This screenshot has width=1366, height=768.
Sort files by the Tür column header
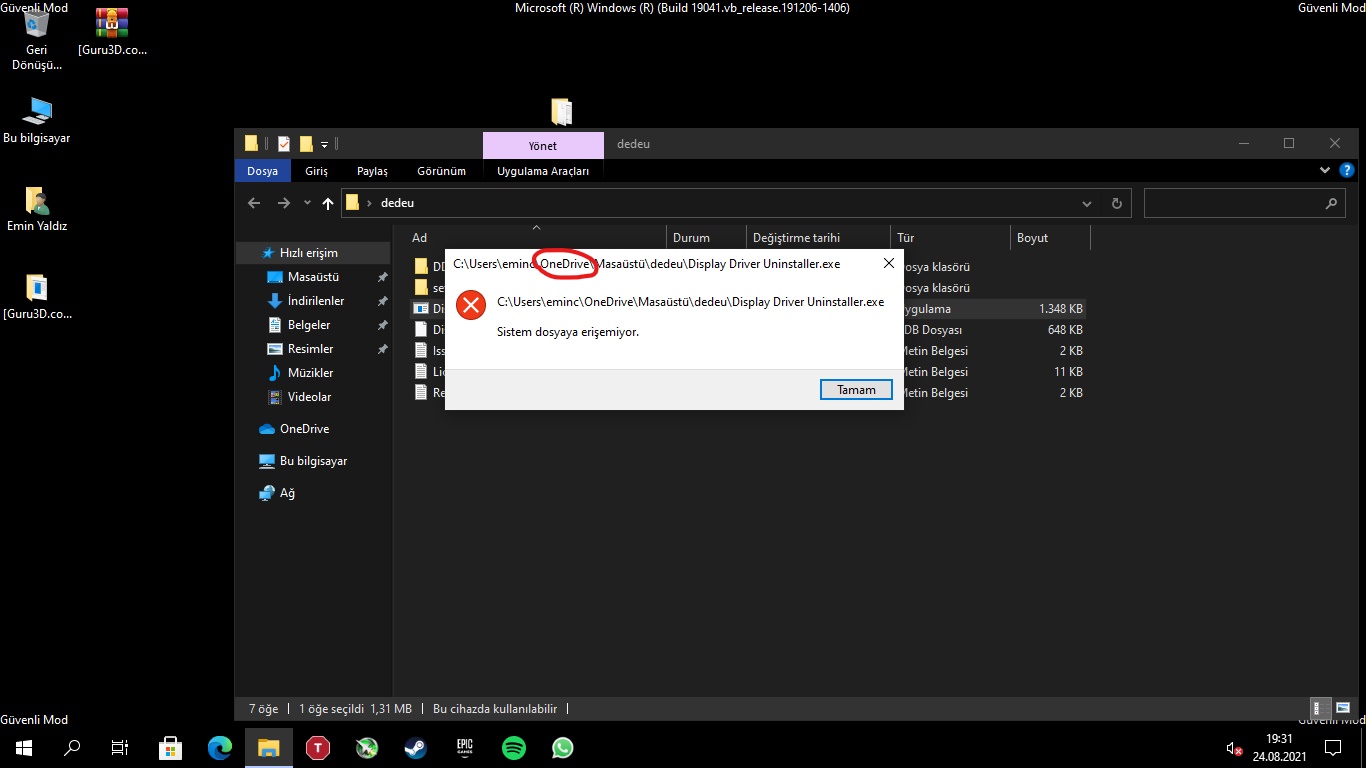pos(950,238)
